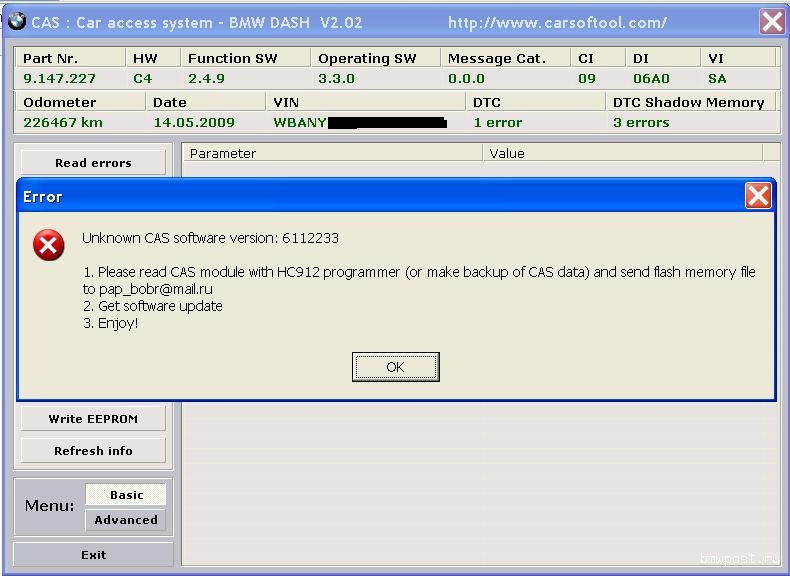Click the DTC Shadow Memory 3 errors value
This screenshot has width=790, height=576.
641,122
